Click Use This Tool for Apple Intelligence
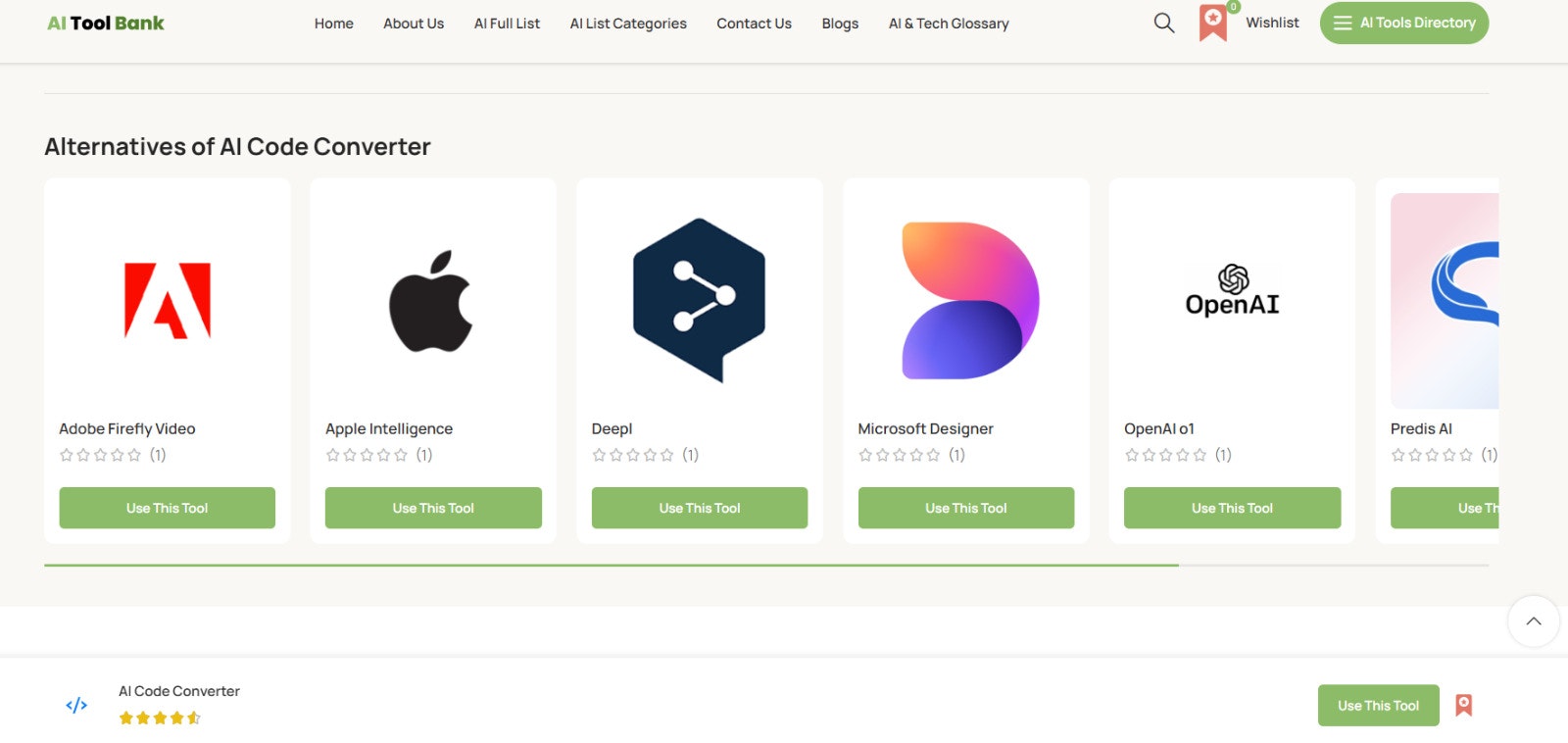Image resolution: width=1568 pixels, height=743 pixels. tap(433, 508)
